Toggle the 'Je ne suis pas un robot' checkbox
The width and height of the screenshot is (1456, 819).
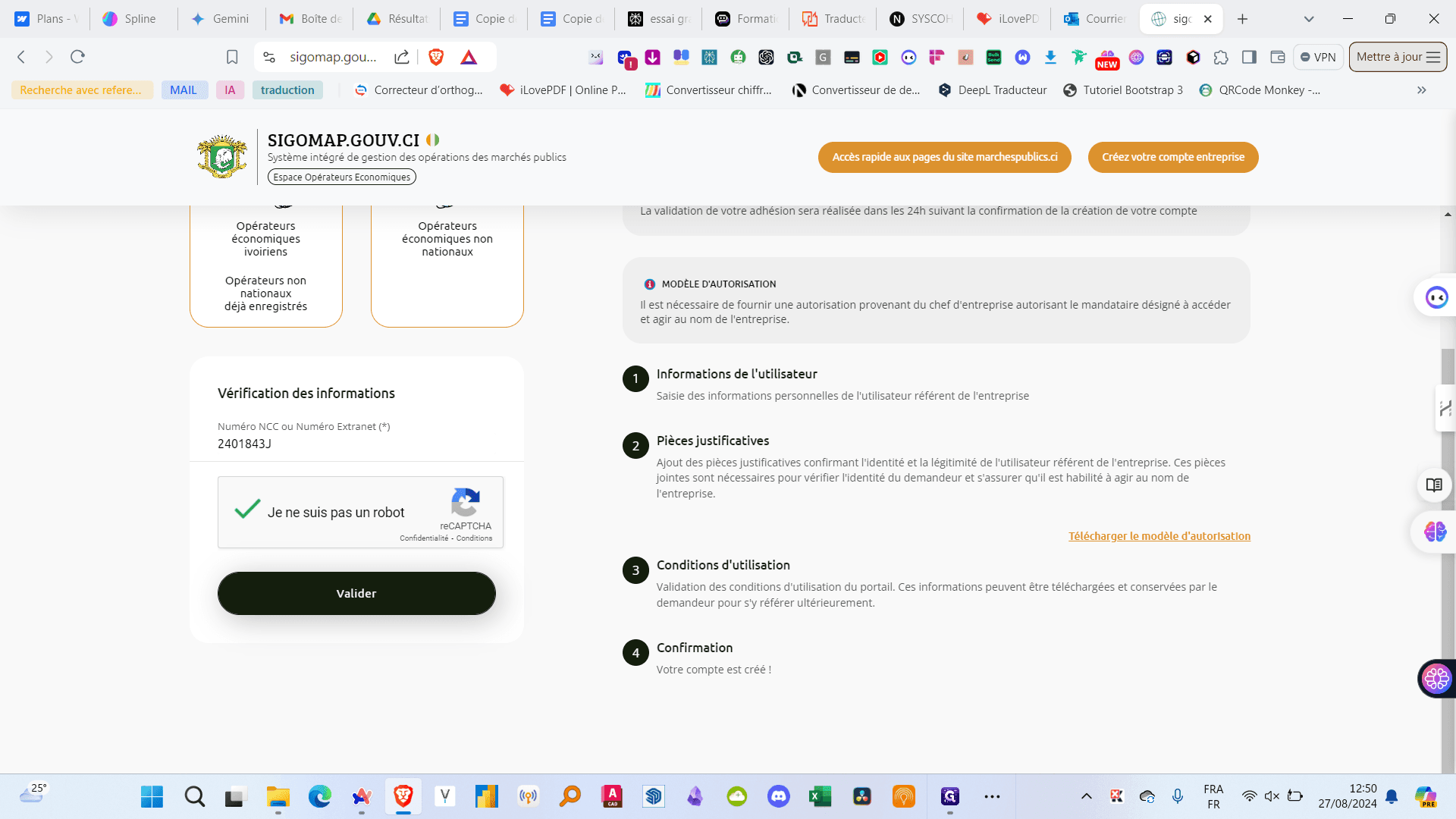click(247, 510)
